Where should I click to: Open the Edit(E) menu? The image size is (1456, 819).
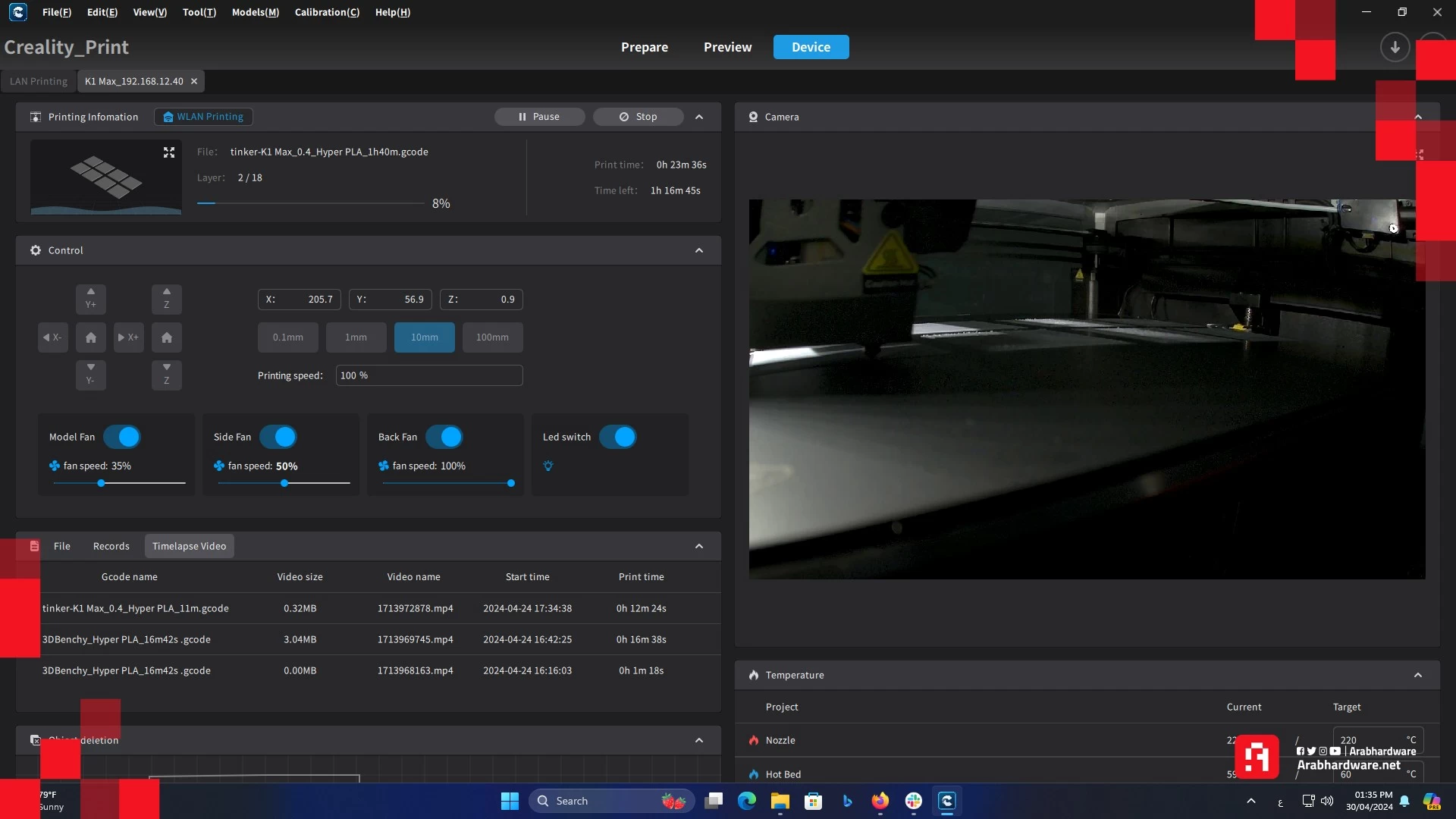(x=102, y=12)
